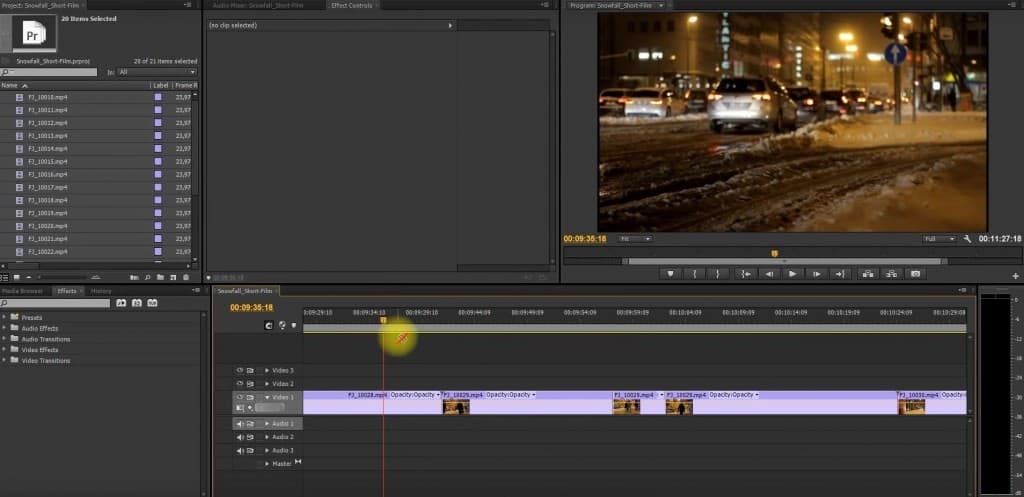Screen dimensions: 1024x497
Task: Click Project panel thumbnail zoom slider
Action: point(64,278)
